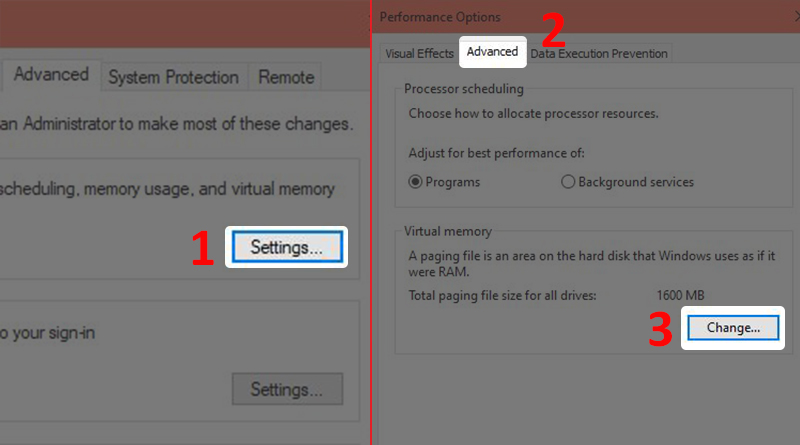The height and width of the screenshot is (445, 800).
Task: Click the lower Settings button under sign-in text
Action: coord(286,388)
